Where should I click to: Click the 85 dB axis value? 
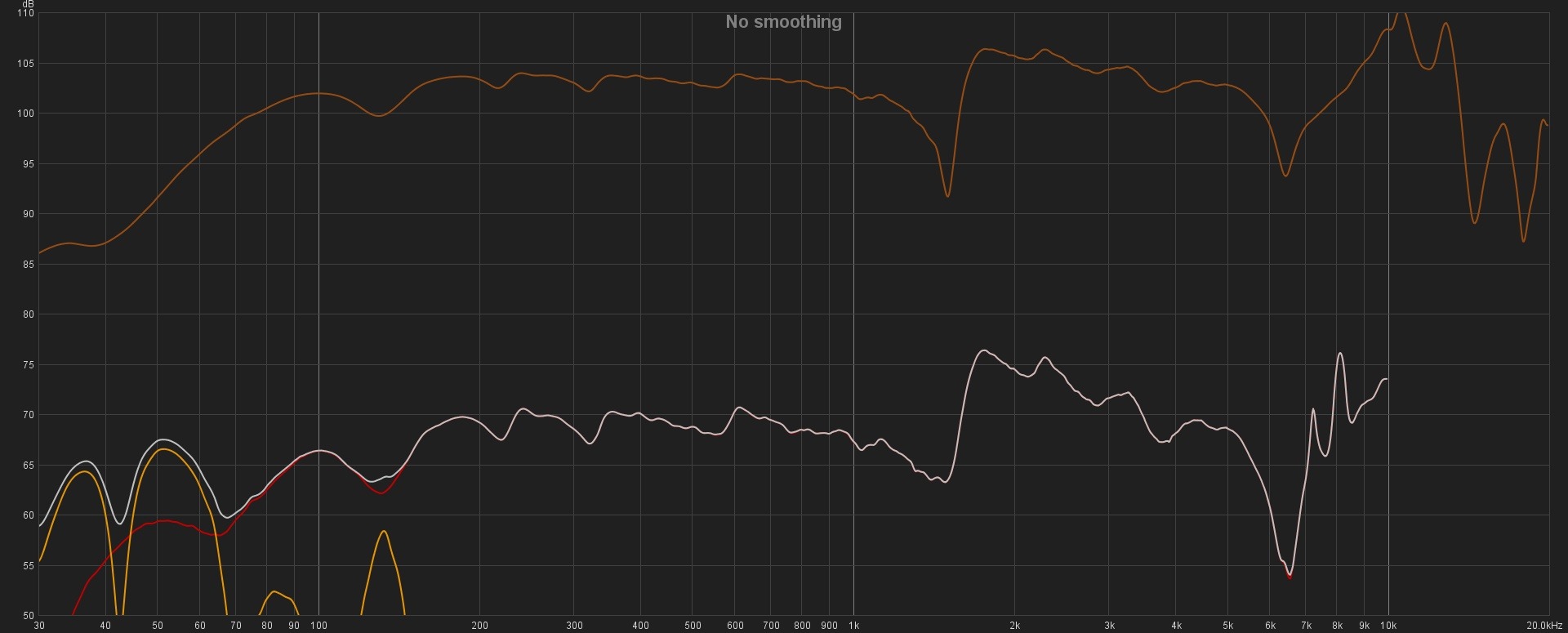pos(29,265)
